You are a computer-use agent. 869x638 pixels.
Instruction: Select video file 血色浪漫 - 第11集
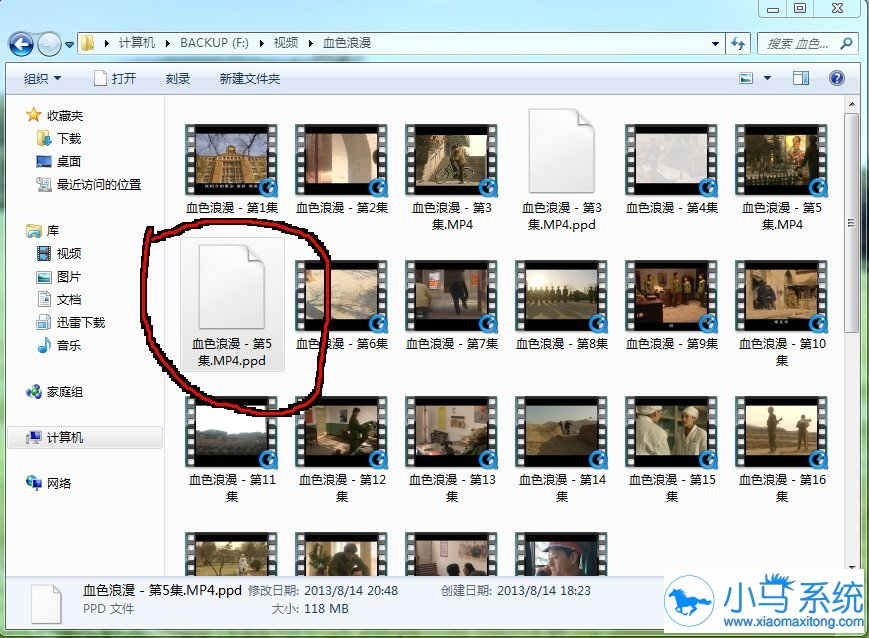click(232, 450)
